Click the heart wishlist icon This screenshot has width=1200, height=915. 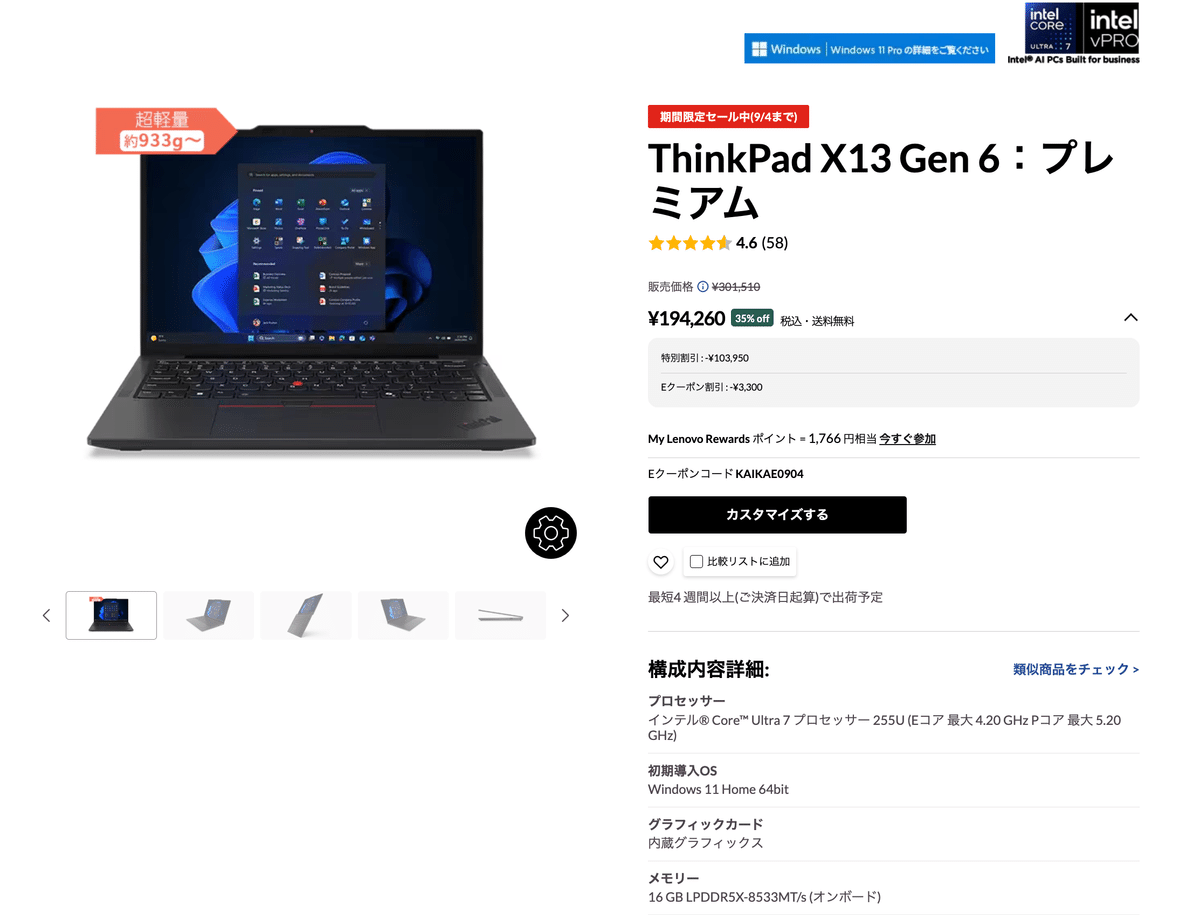661,562
